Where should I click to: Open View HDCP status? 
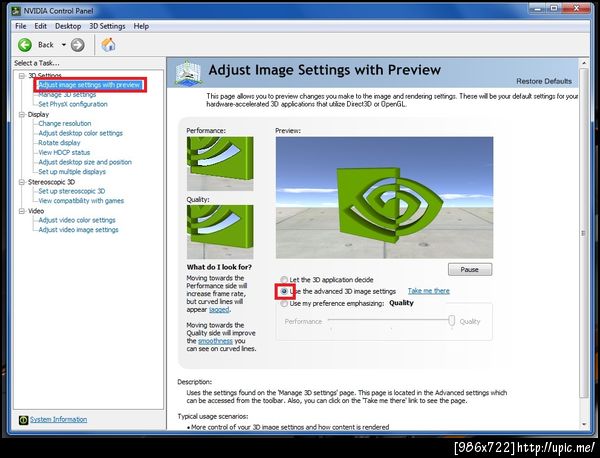click(x=64, y=152)
